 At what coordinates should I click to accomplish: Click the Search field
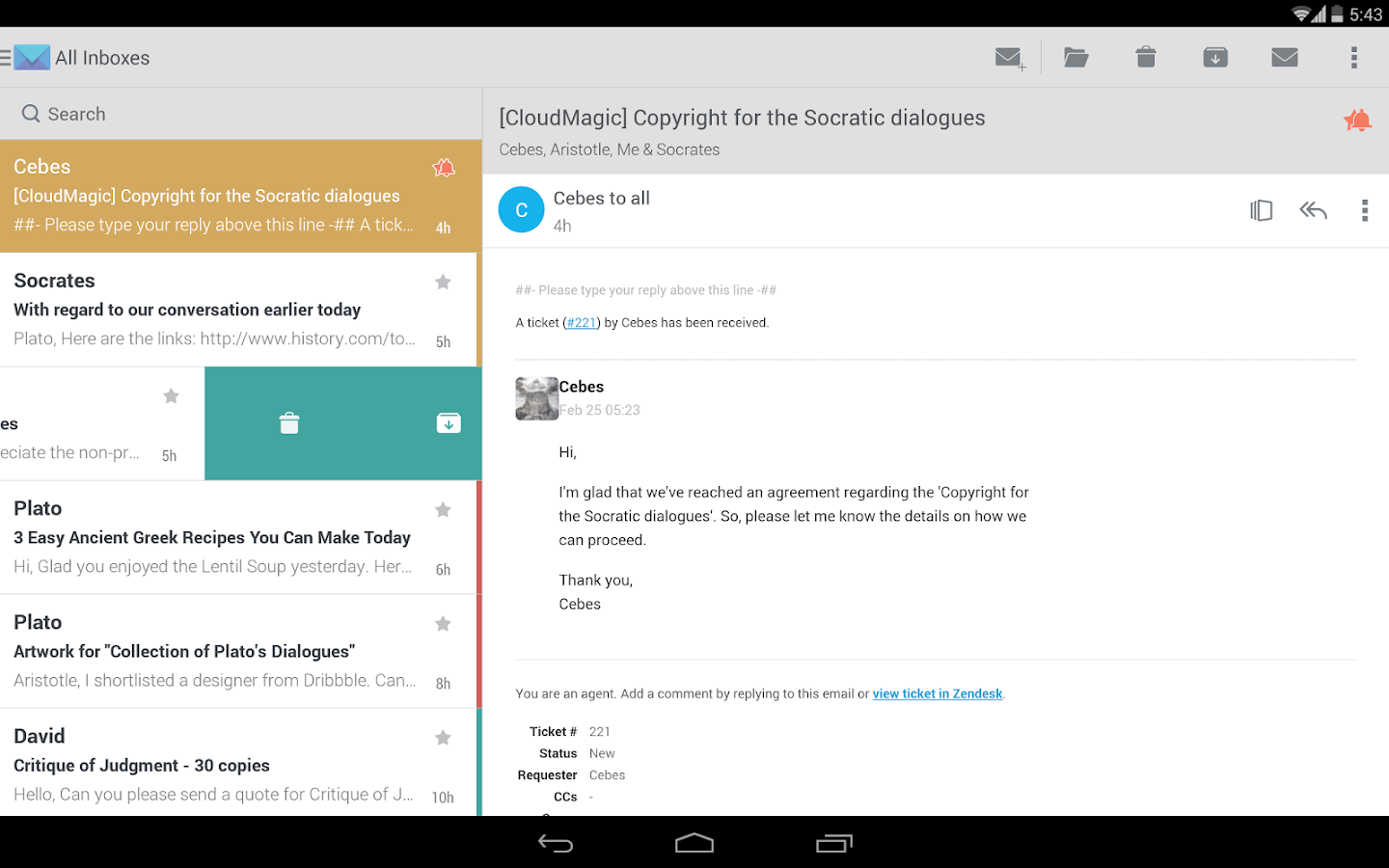click(241, 114)
